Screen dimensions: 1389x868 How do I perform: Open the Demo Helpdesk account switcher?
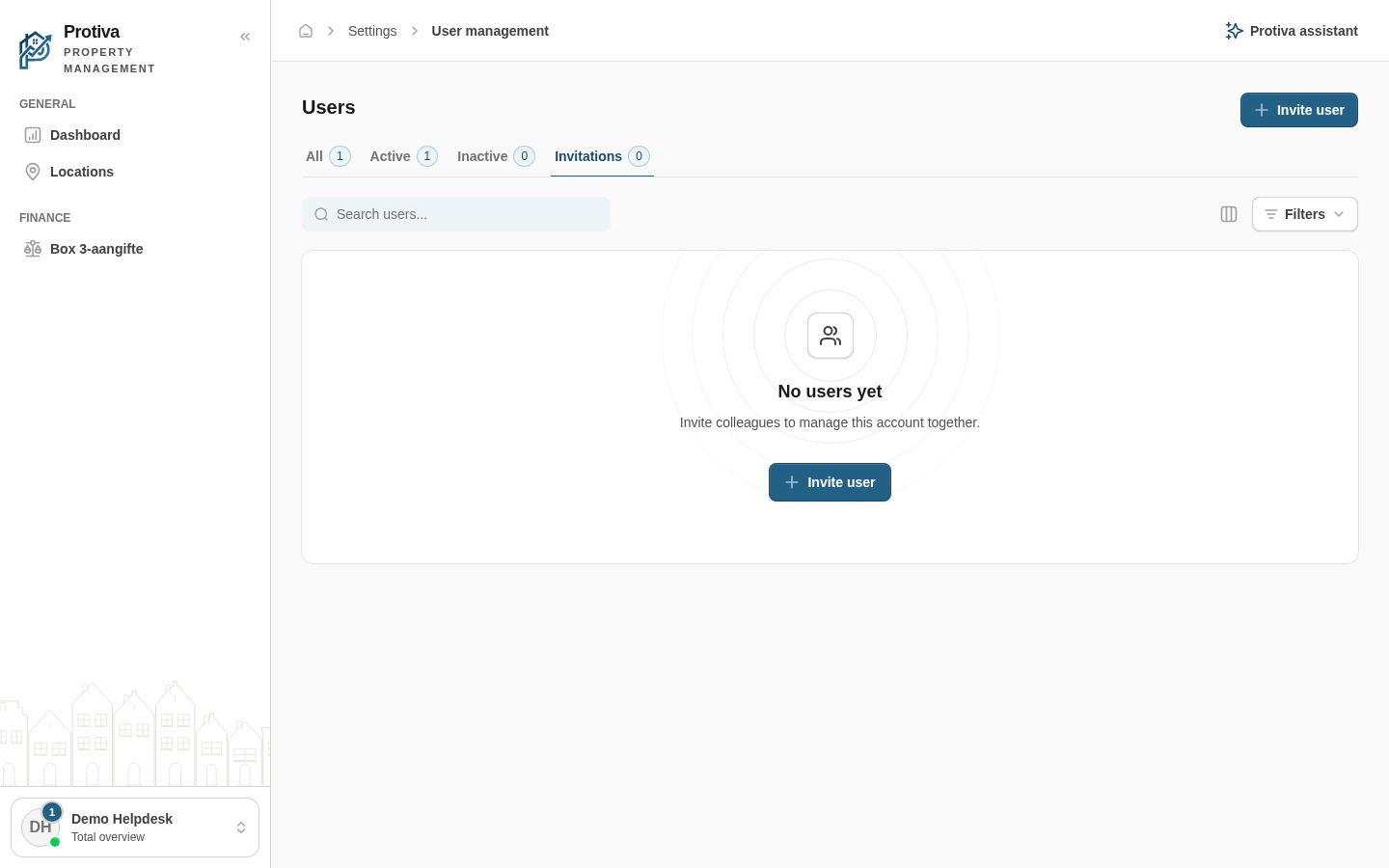135,827
